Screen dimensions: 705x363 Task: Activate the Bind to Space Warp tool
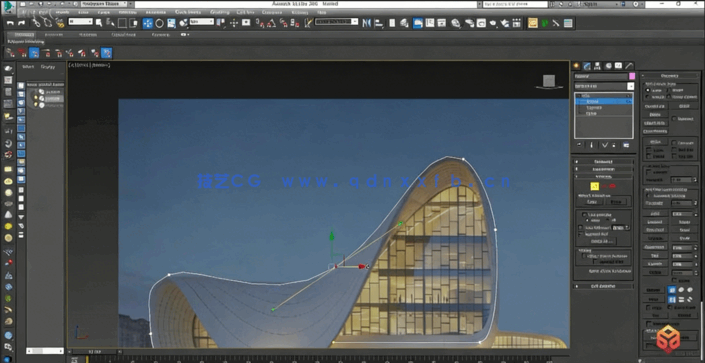(59, 23)
